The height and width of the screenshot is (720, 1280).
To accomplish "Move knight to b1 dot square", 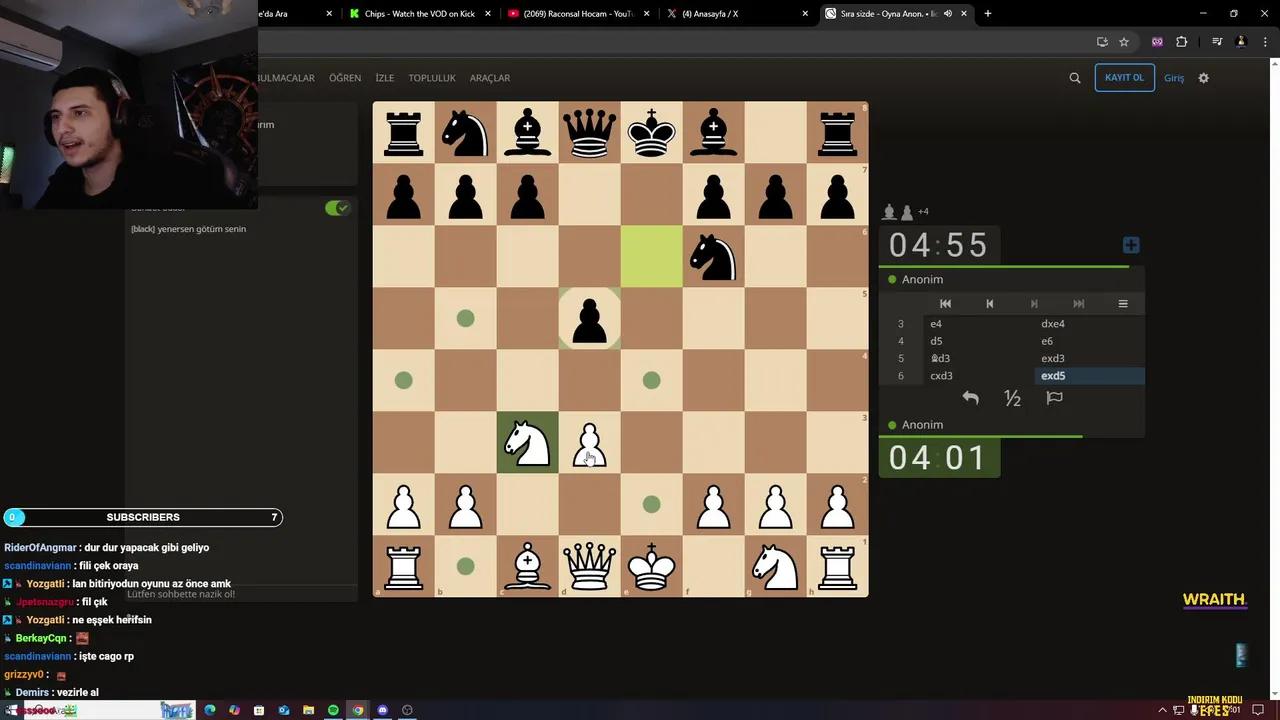I will point(465,566).
